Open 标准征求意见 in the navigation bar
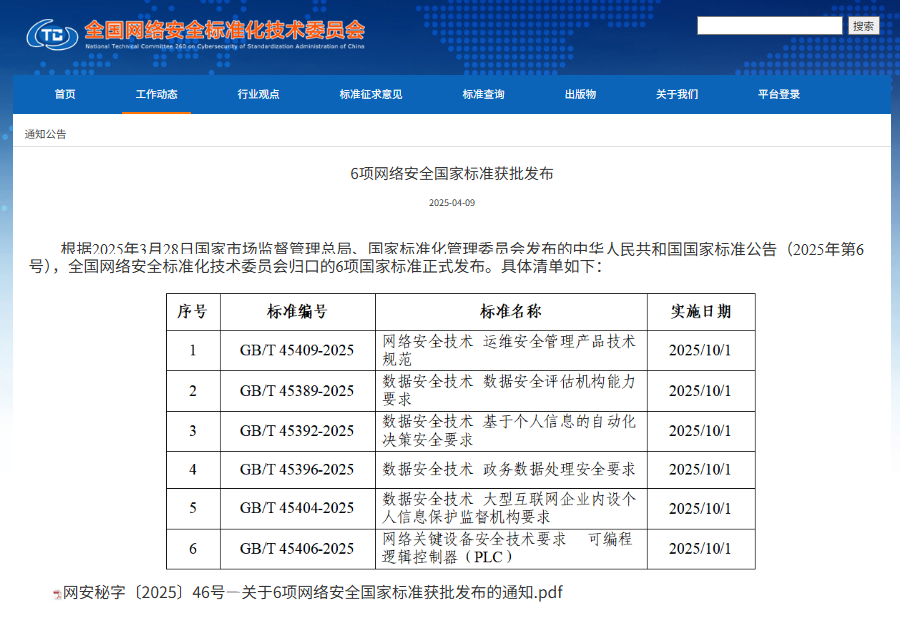This screenshot has width=900, height=620. 371,94
